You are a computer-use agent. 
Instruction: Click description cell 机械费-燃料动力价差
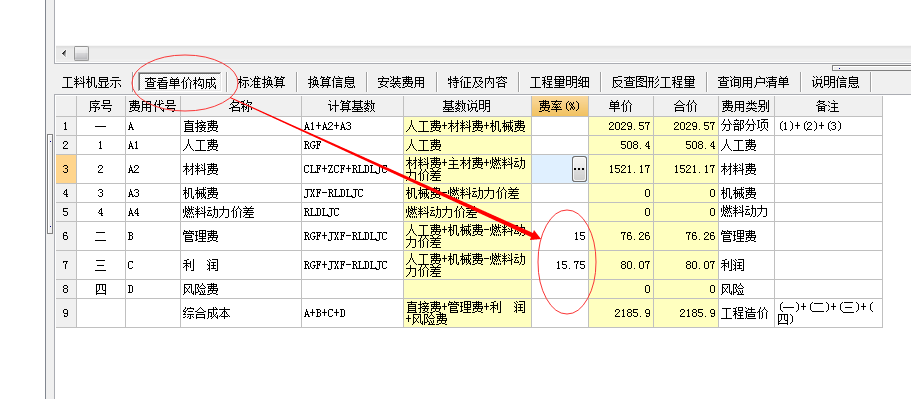(x=467, y=193)
